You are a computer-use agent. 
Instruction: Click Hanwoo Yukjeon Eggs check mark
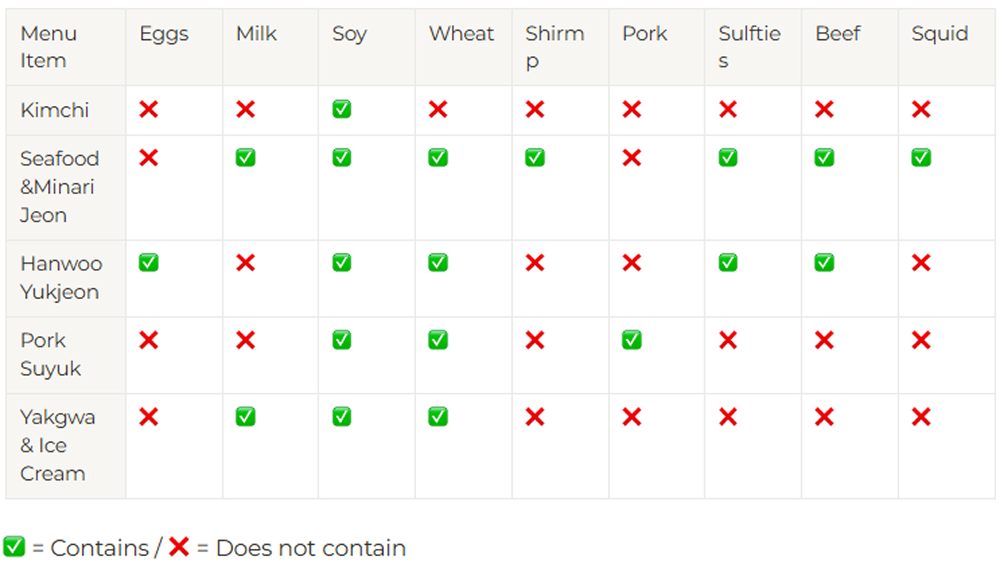(148, 263)
